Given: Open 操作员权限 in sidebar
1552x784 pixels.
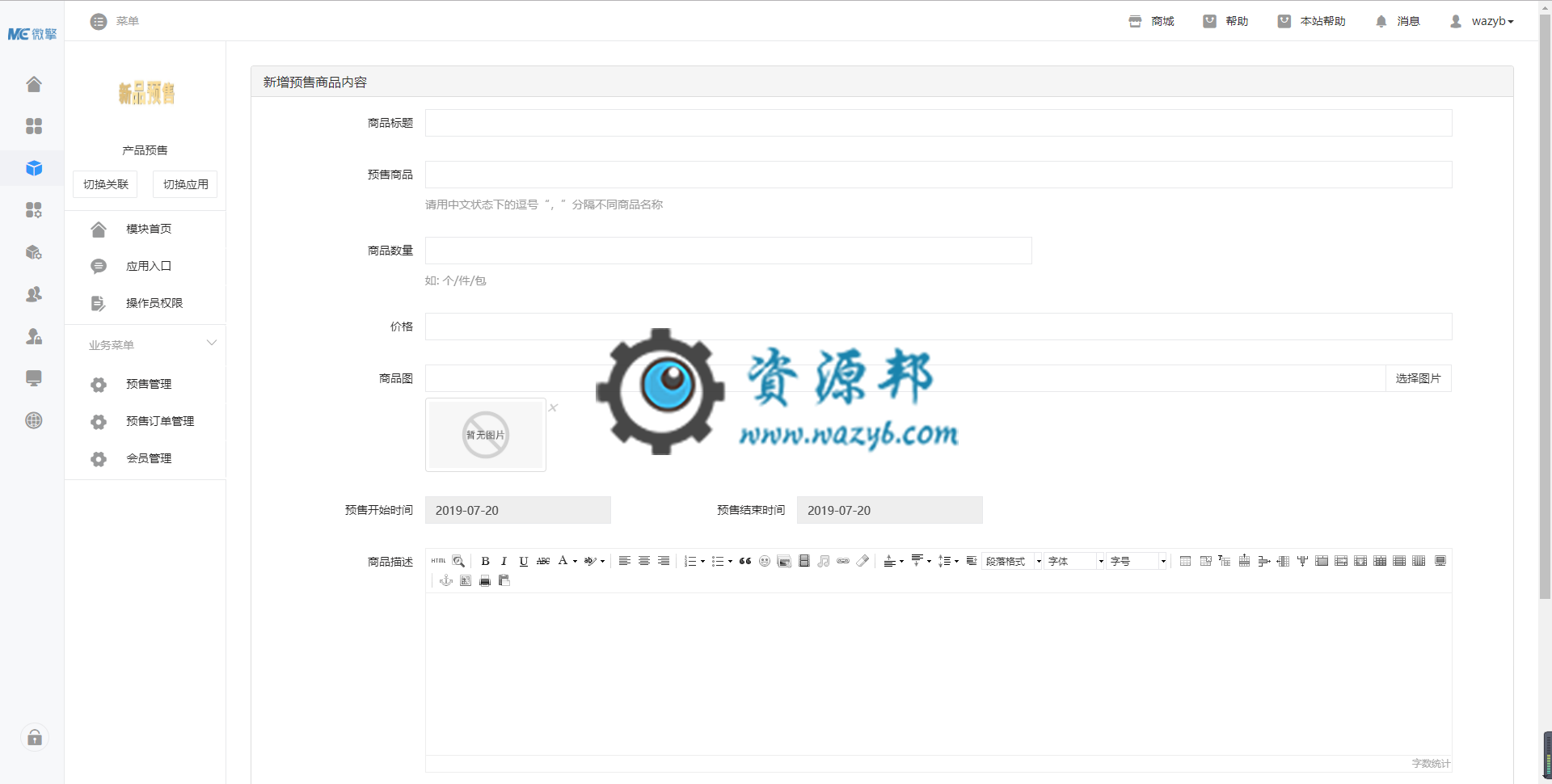Looking at the screenshot, I should click(154, 303).
